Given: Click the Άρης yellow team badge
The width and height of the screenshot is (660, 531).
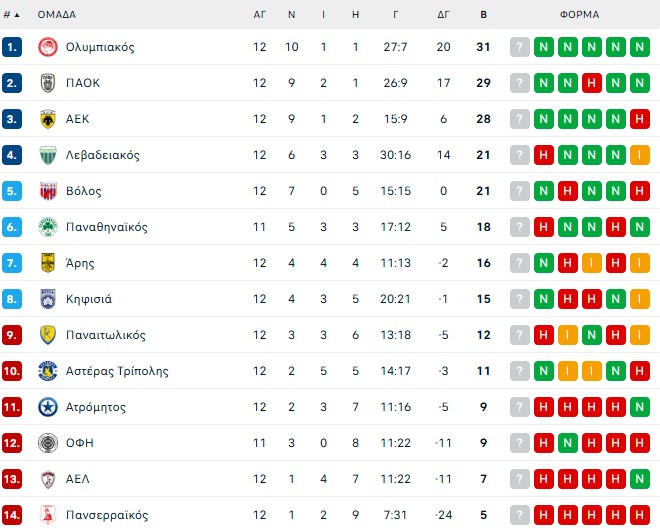Looking at the screenshot, I should point(46,263).
